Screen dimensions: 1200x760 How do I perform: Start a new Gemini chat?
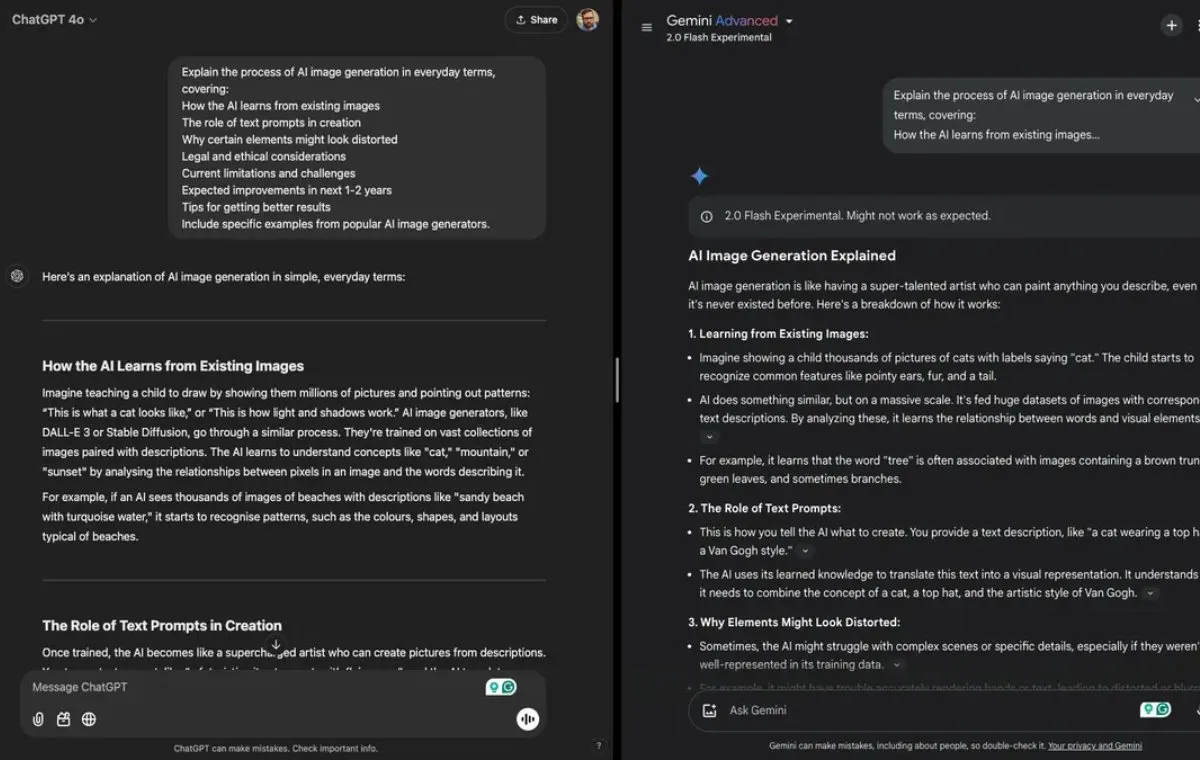[1171, 26]
